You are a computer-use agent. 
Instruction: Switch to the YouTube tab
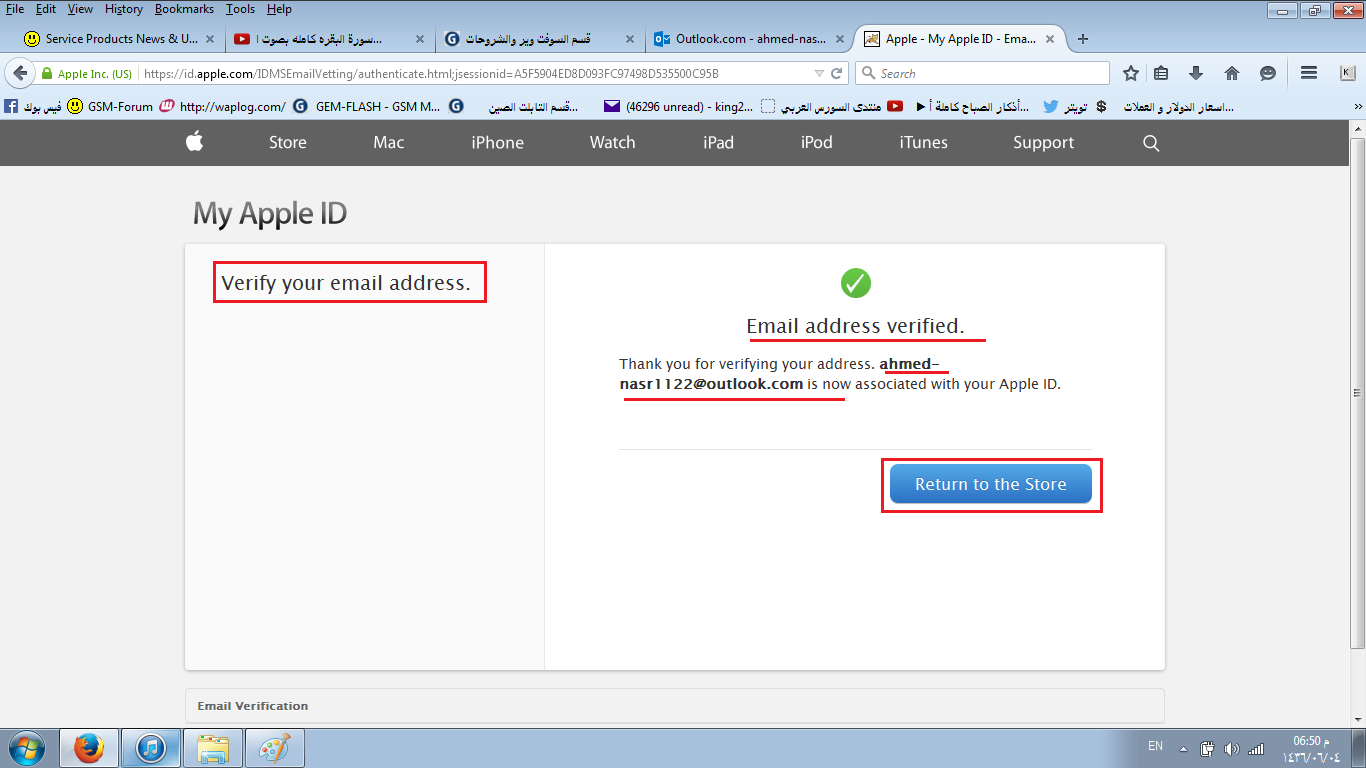[x=328, y=39]
